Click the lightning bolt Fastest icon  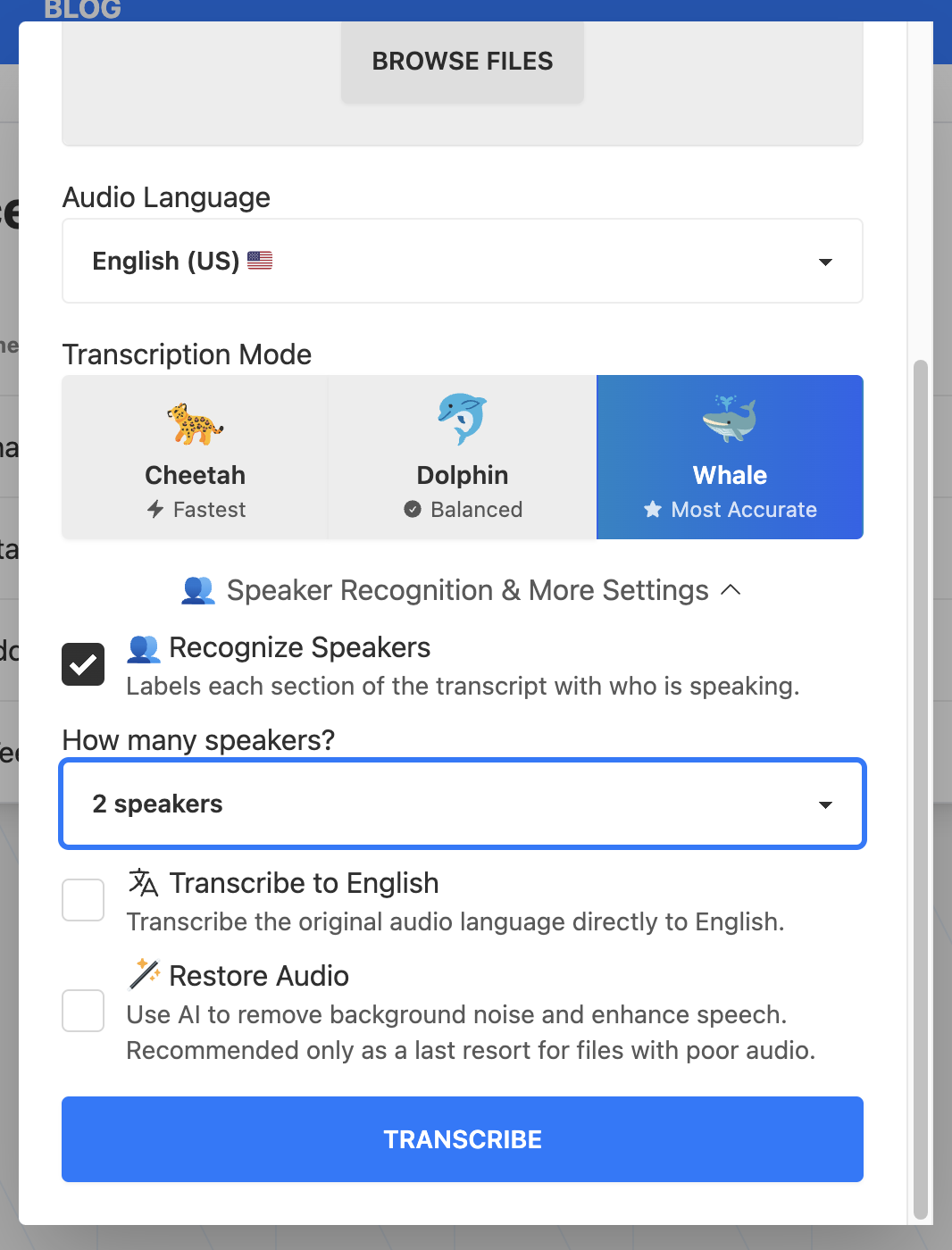(155, 509)
